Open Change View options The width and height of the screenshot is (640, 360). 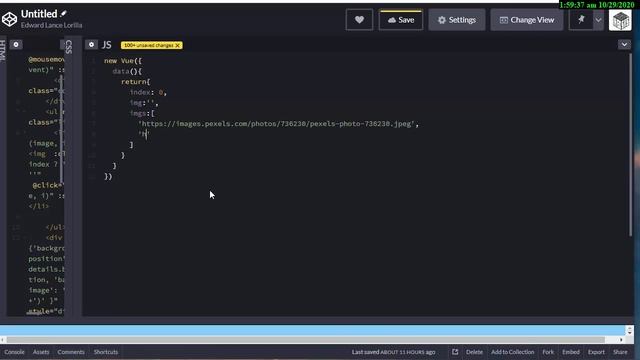coord(527,20)
